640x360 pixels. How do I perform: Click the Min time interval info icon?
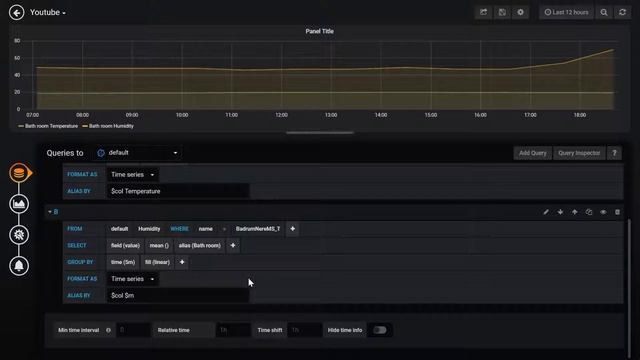[x=108, y=330]
